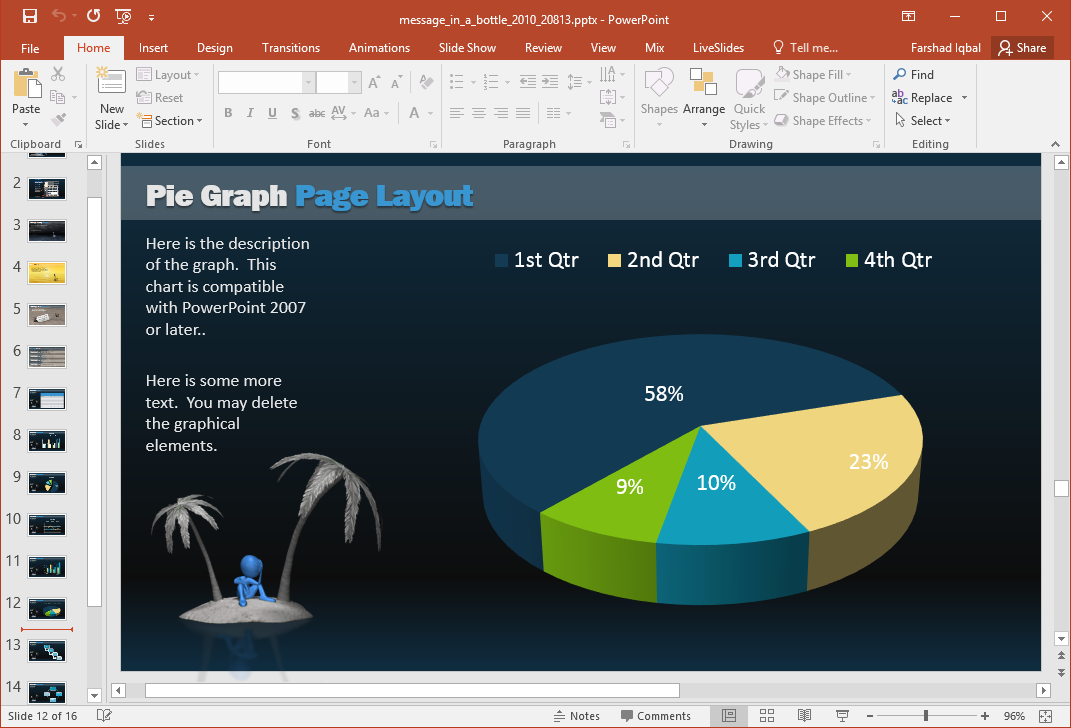Toggle Bold formatting

pyautogui.click(x=228, y=113)
